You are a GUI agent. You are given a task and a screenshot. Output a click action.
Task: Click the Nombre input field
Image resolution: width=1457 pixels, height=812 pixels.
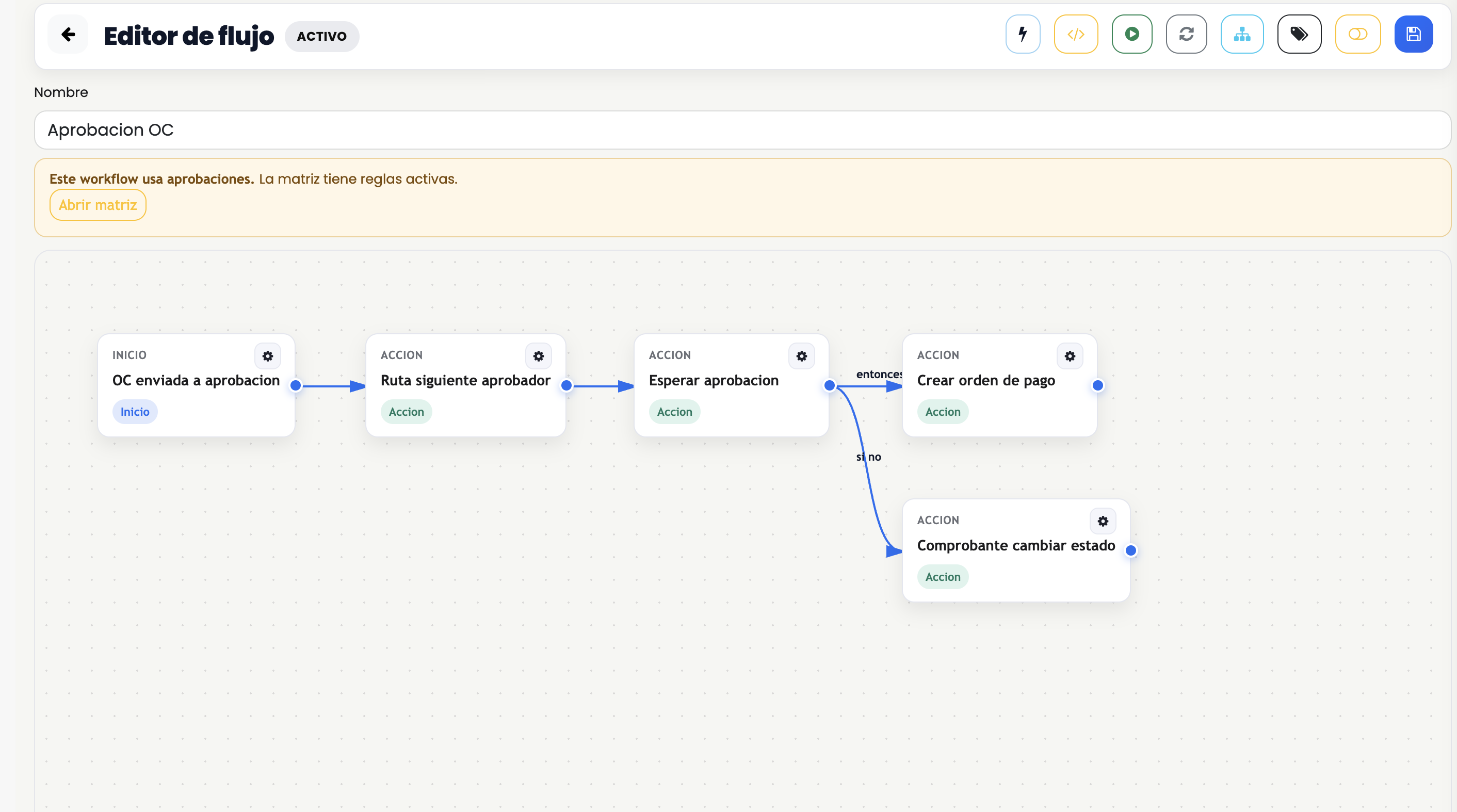(742, 130)
